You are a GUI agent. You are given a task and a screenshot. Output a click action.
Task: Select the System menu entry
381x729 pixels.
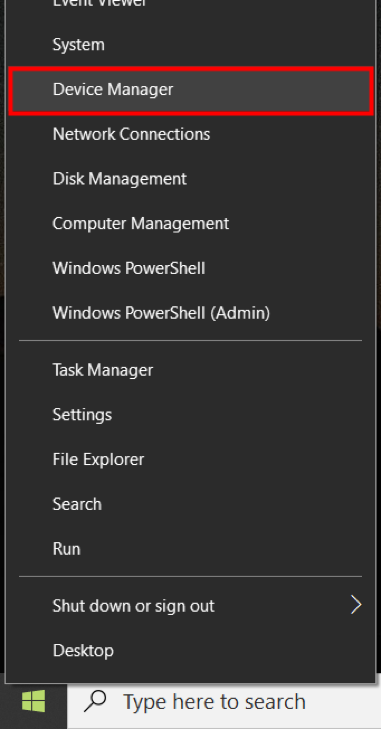pos(191,45)
